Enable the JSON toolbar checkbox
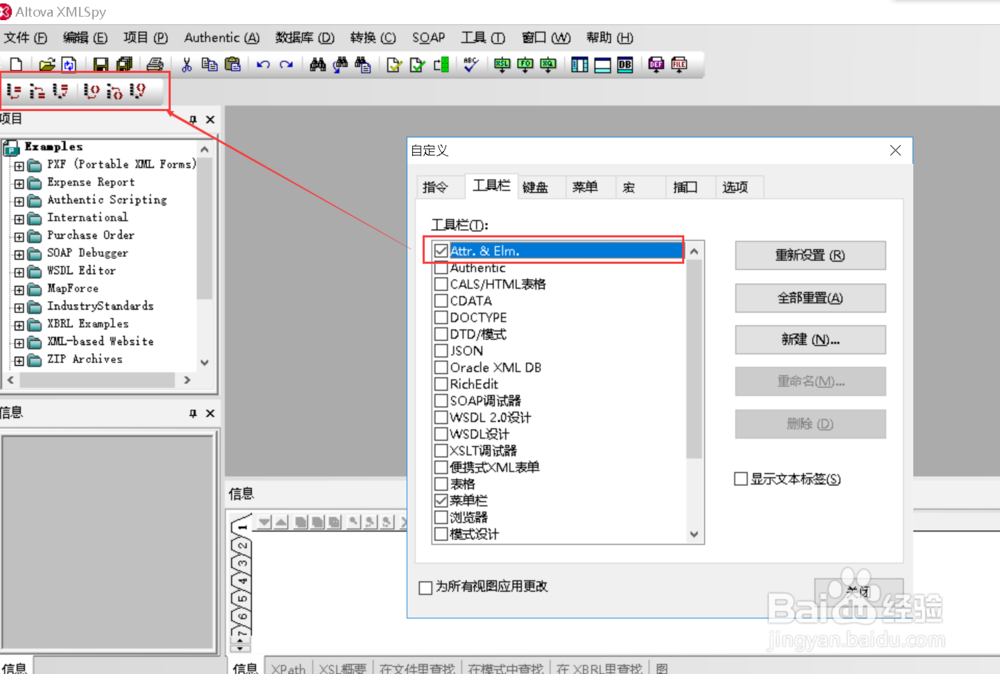This screenshot has height=674, width=1000. pos(441,351)
